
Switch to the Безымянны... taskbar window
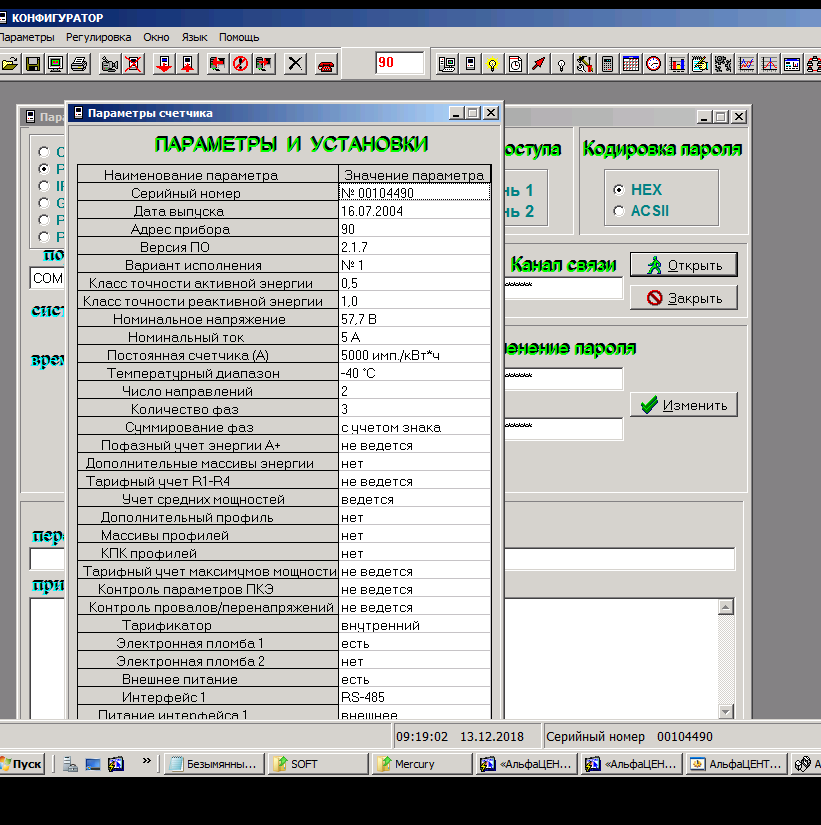click(214, 764)
